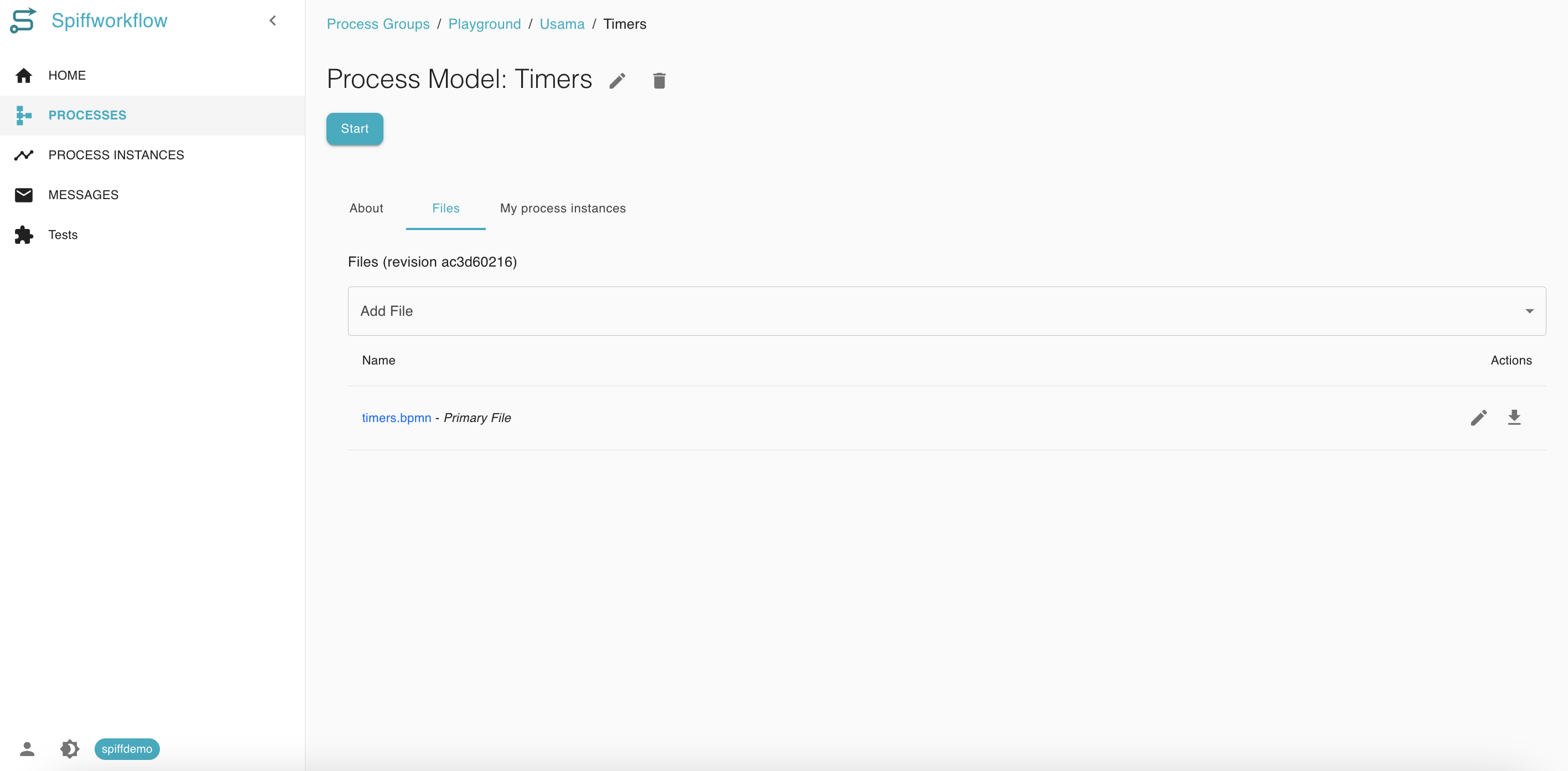Delete the Timers process model trash icon
Screen dimensions: 1568x771
pyautogui.click(x=659, y=80)
